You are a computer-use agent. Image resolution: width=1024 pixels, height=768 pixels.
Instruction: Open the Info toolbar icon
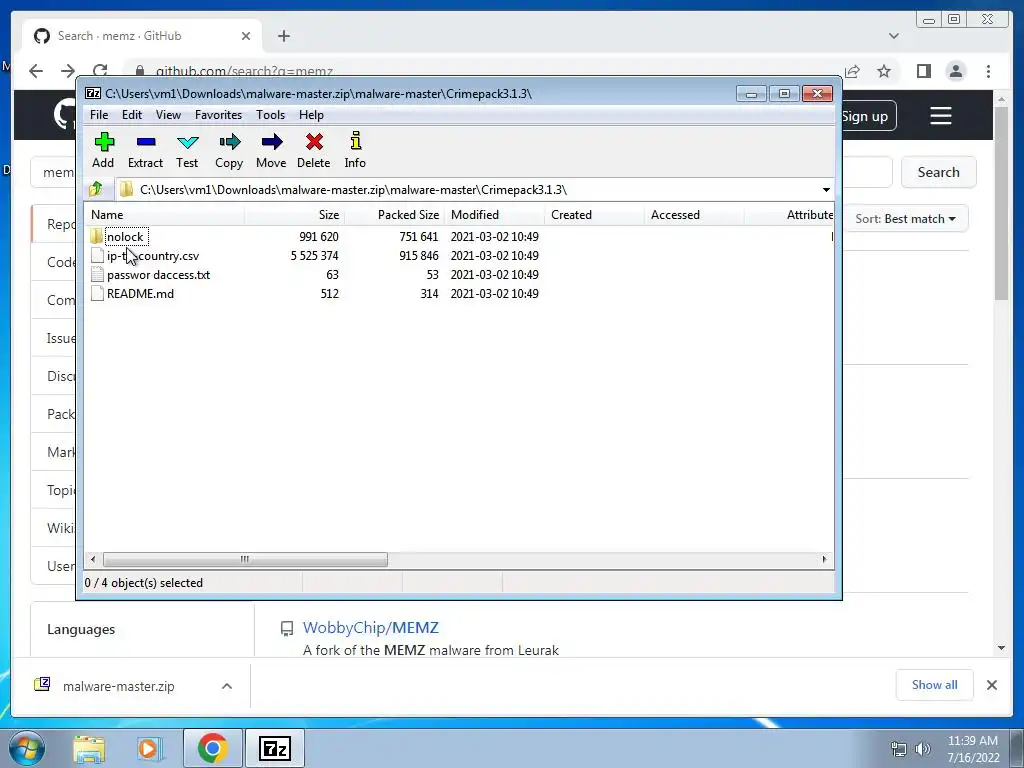pos(355,150)
